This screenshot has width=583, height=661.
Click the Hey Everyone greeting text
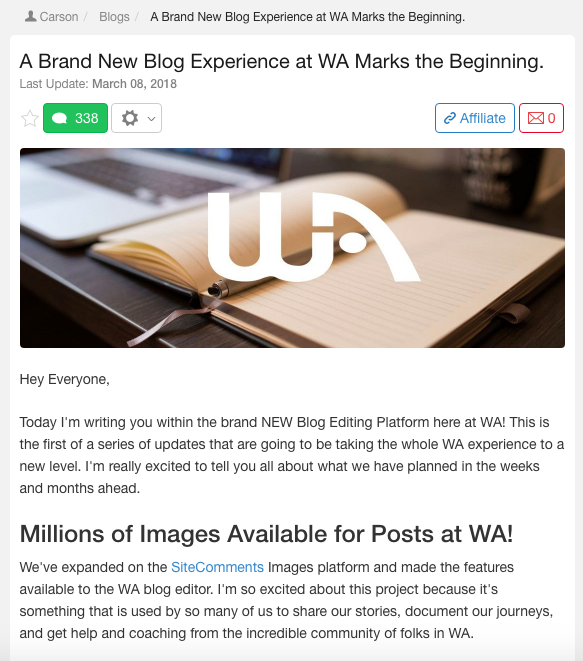pos(64,379)
